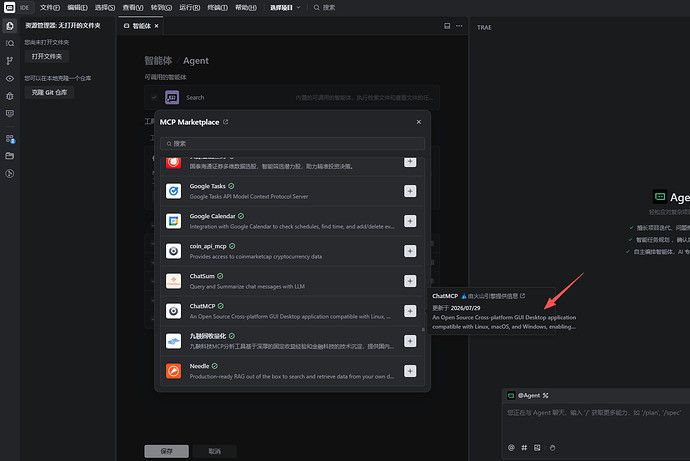Add Needle MCP server

point(410,371)
